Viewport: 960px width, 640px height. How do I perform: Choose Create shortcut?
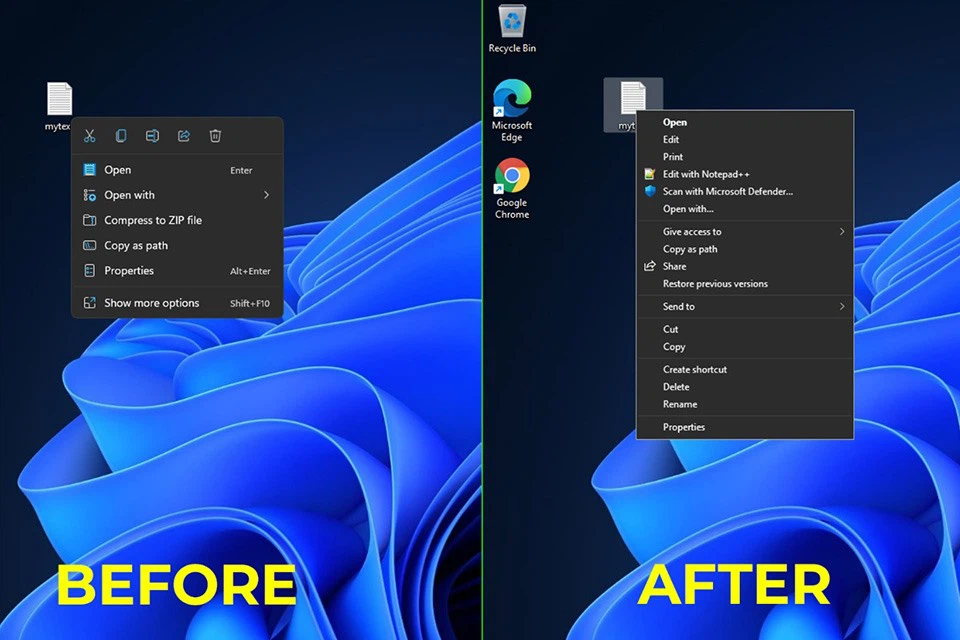pyautogui.click(x=745, y=369)
